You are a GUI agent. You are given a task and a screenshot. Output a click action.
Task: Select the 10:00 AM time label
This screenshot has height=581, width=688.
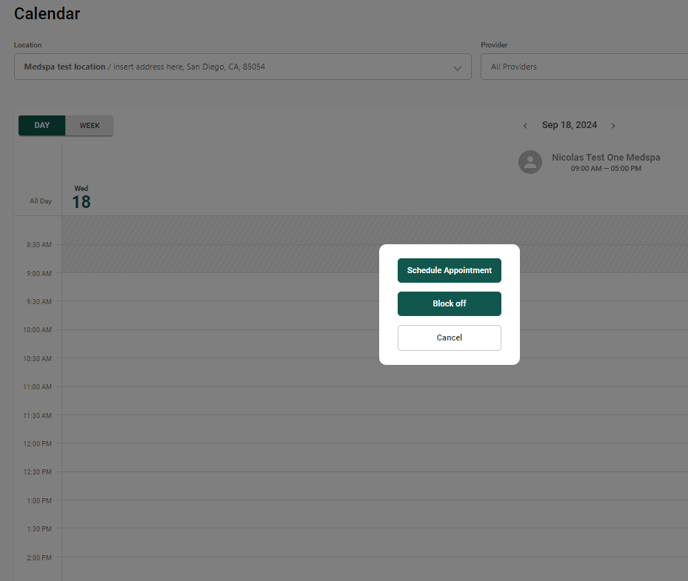tap(37, 330)
